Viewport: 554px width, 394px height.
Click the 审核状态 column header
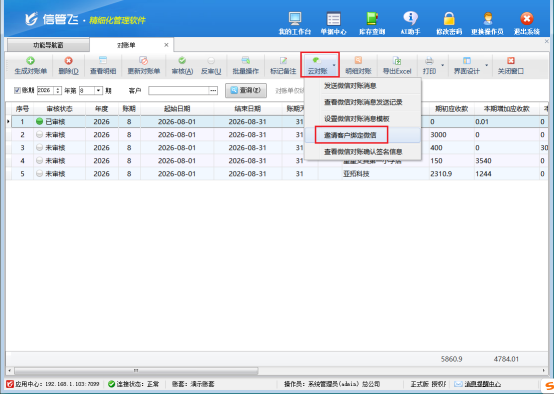pos(59,109)
